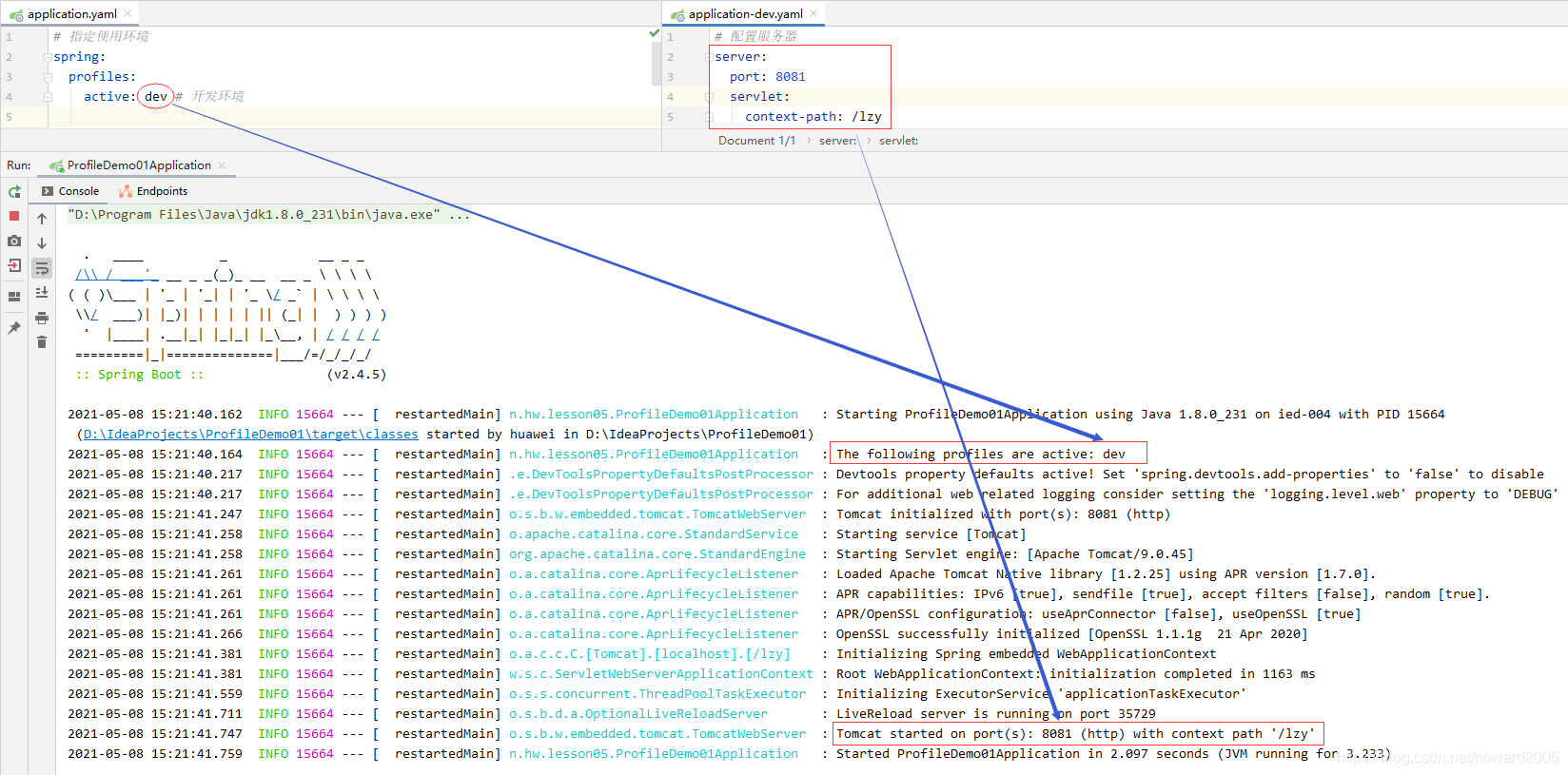Click the 'active: dev' line in application.yaml
1568x775 pixels.
[x=126, y=97]
